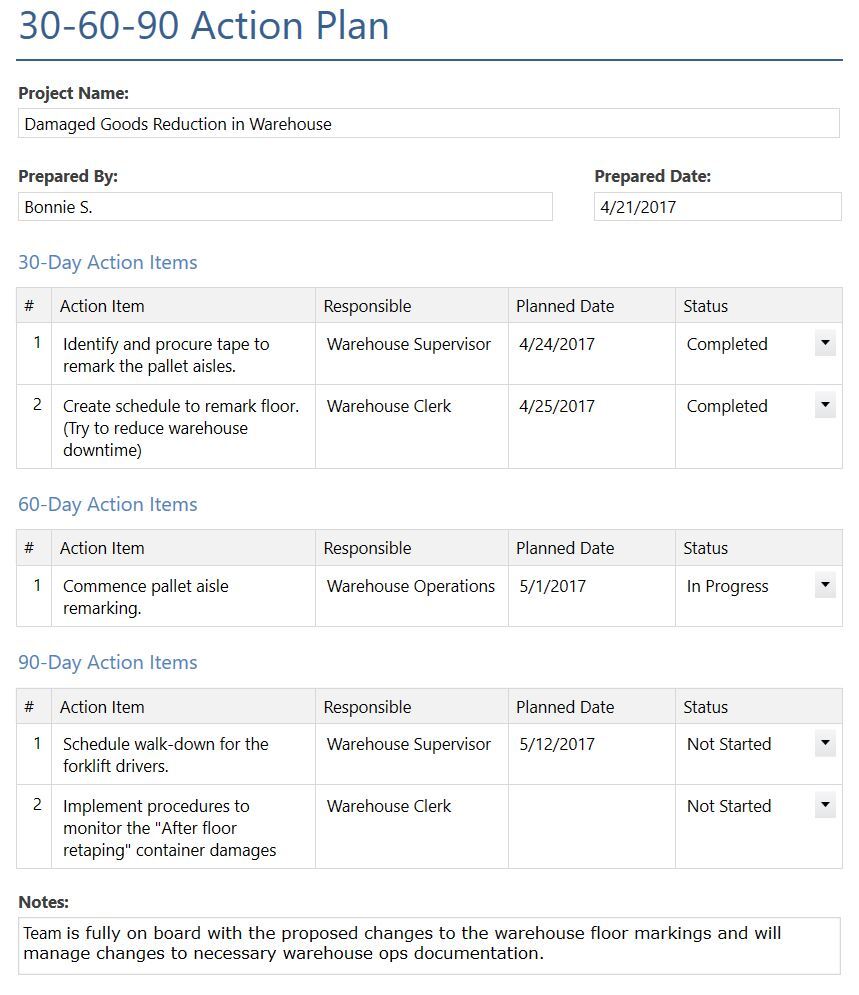The image size is (859, 995).
Task: Click the Project Name input field
Action: click(x=428, y=124)
